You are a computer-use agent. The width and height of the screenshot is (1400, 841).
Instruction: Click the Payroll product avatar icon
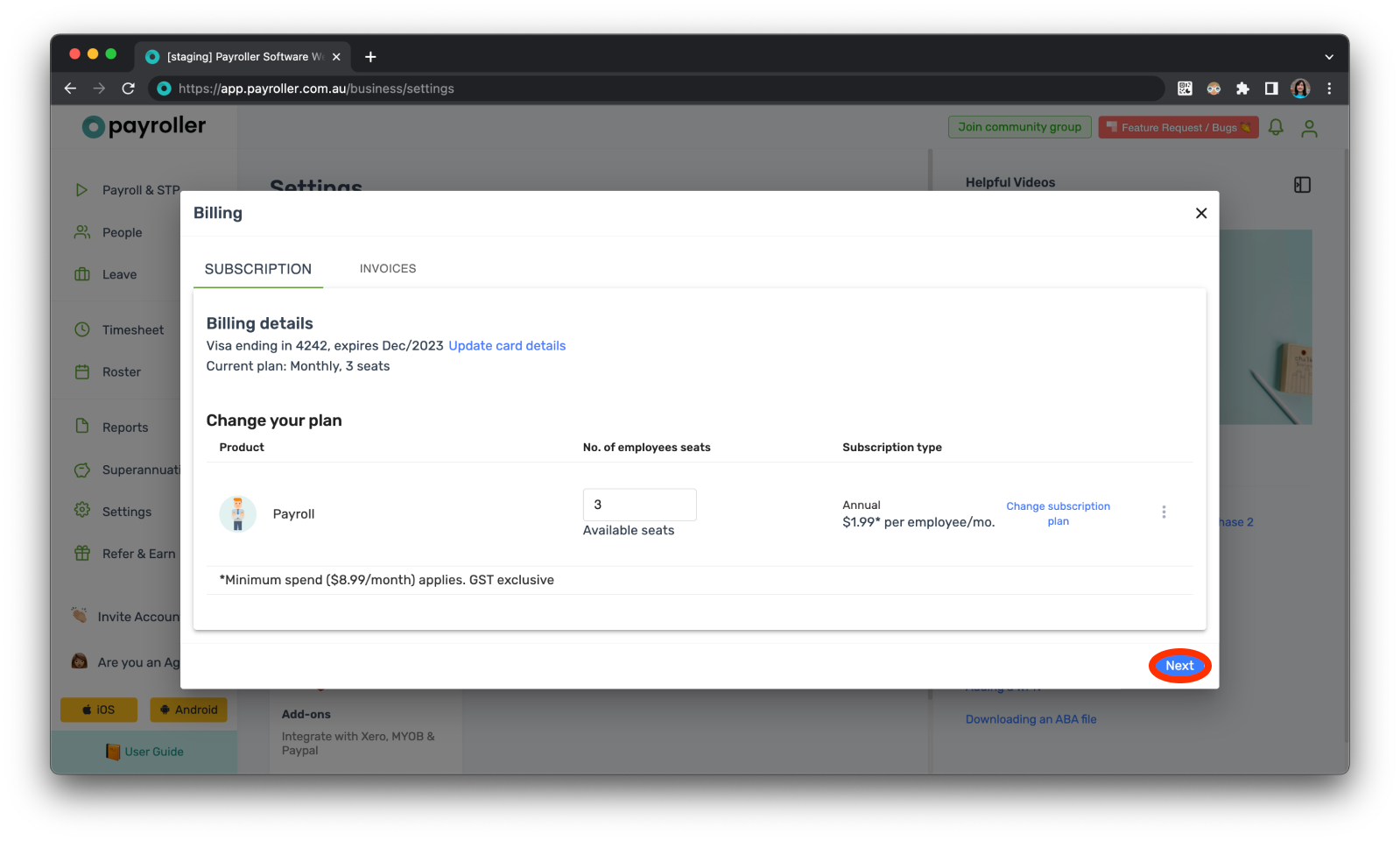click(237, 514)
